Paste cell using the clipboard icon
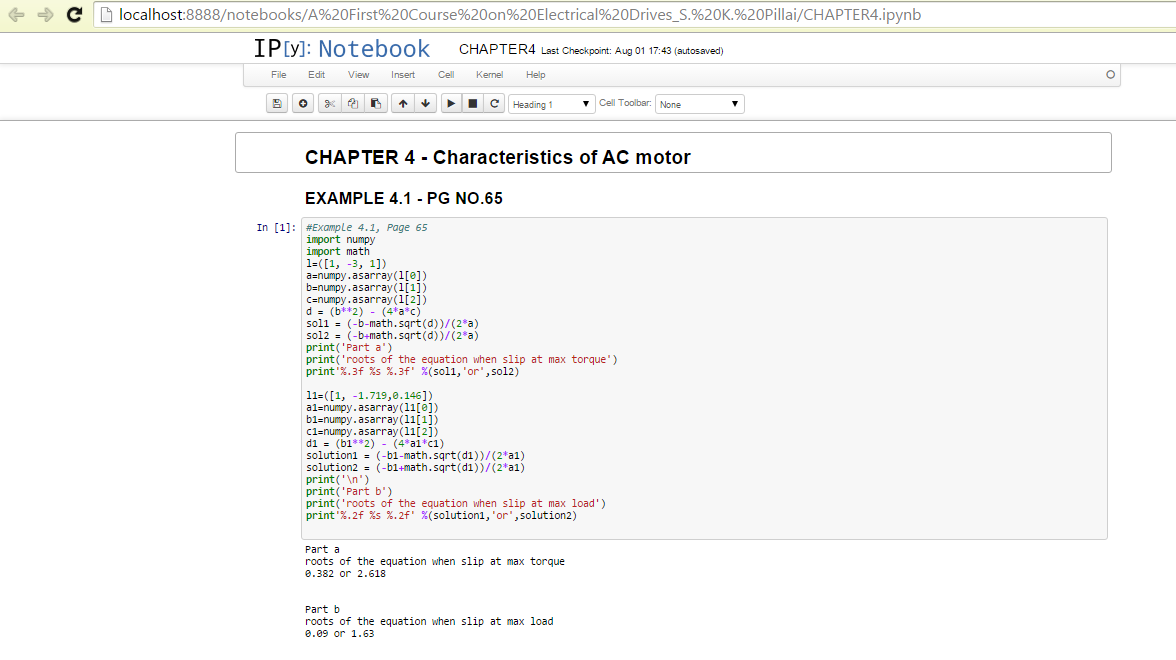 376,104
